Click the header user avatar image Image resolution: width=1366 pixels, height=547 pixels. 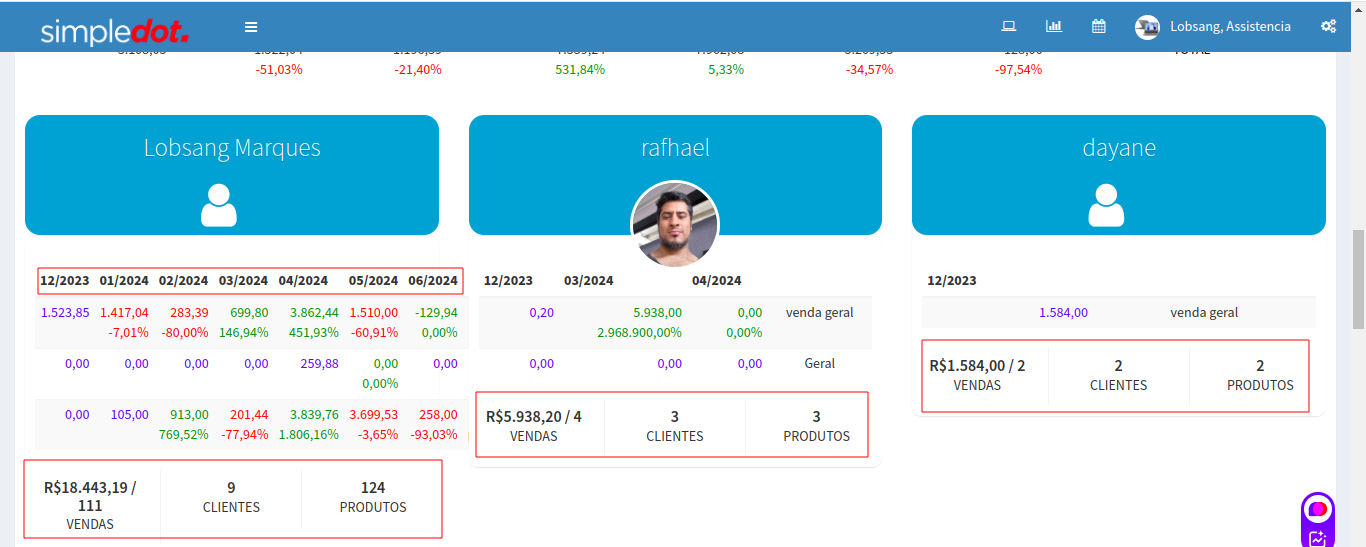click(x=1147, y=27)
